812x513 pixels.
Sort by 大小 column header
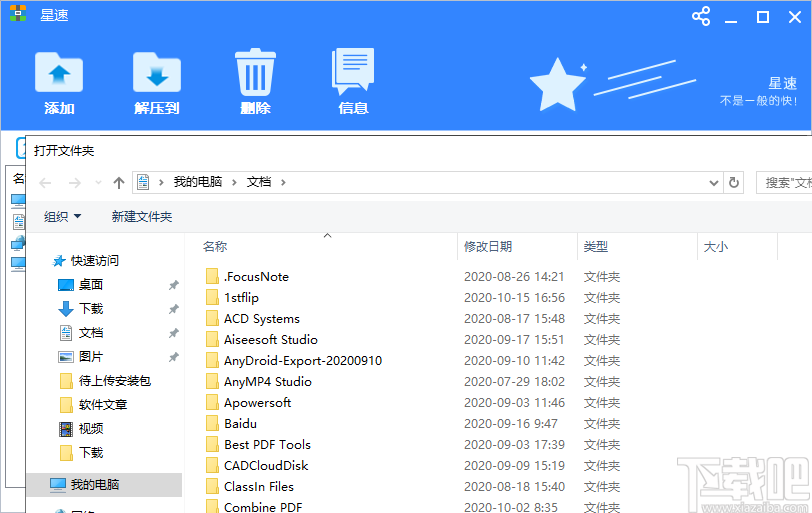716,246
